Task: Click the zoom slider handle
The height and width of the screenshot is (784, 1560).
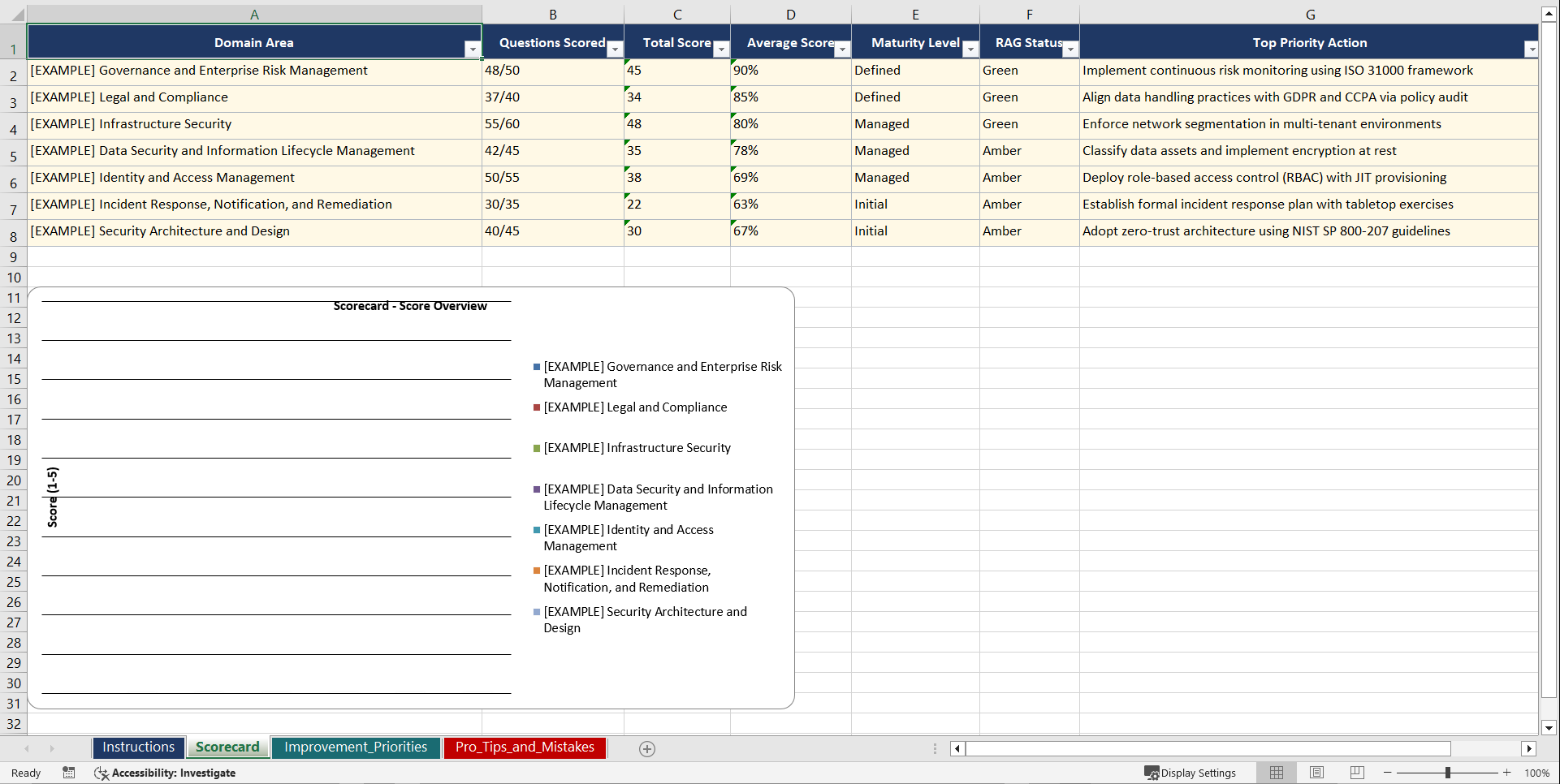Action: click(x=1449, y=773)
